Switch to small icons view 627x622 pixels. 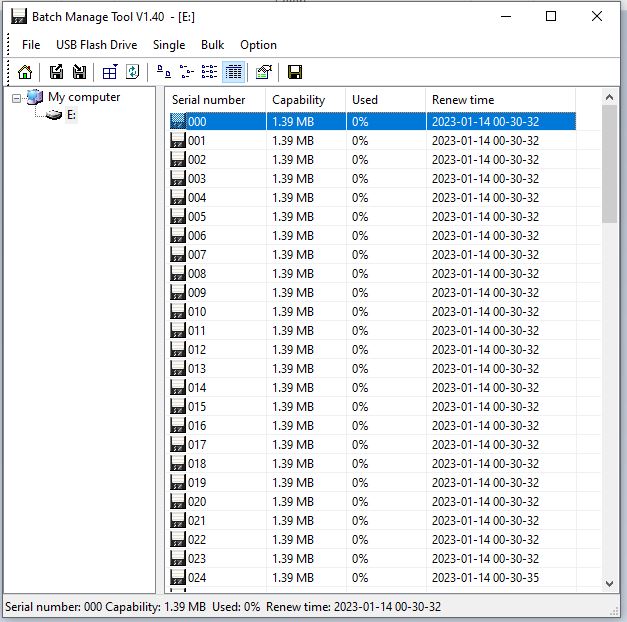(186, 72)
